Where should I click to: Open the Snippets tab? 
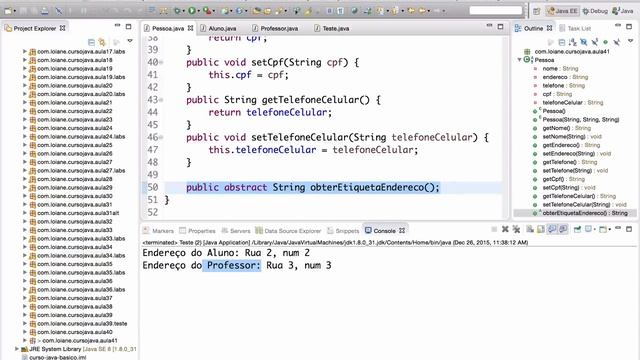(343, 231)
